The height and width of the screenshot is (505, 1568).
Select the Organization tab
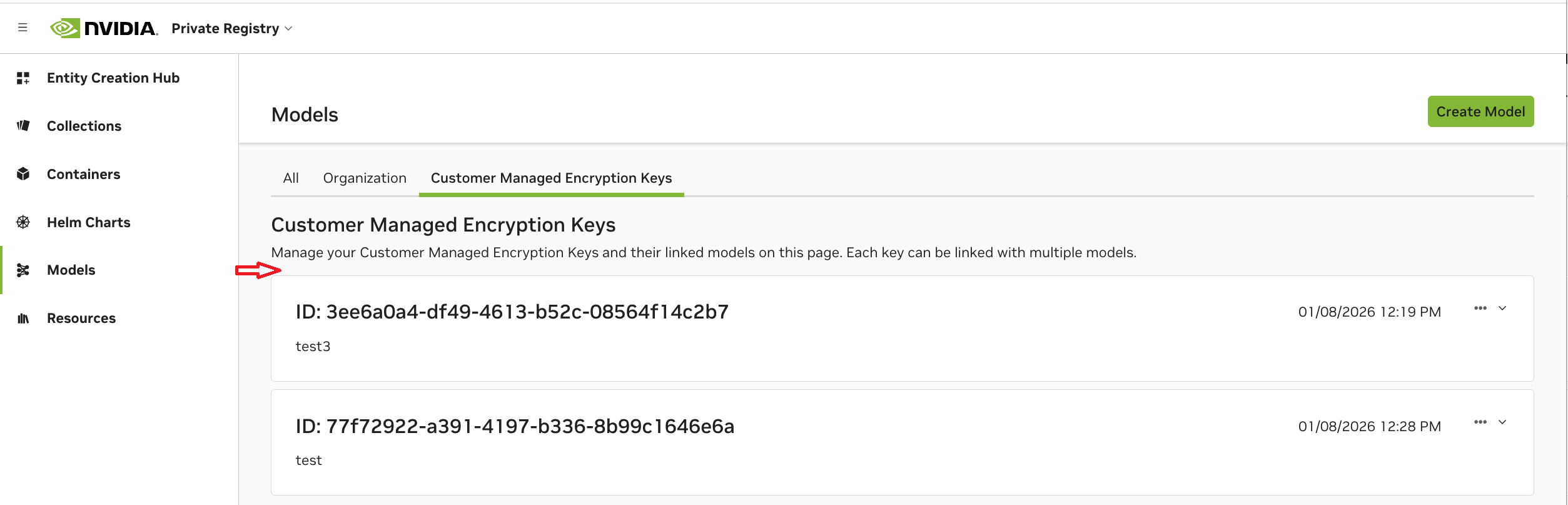[364, 178]
